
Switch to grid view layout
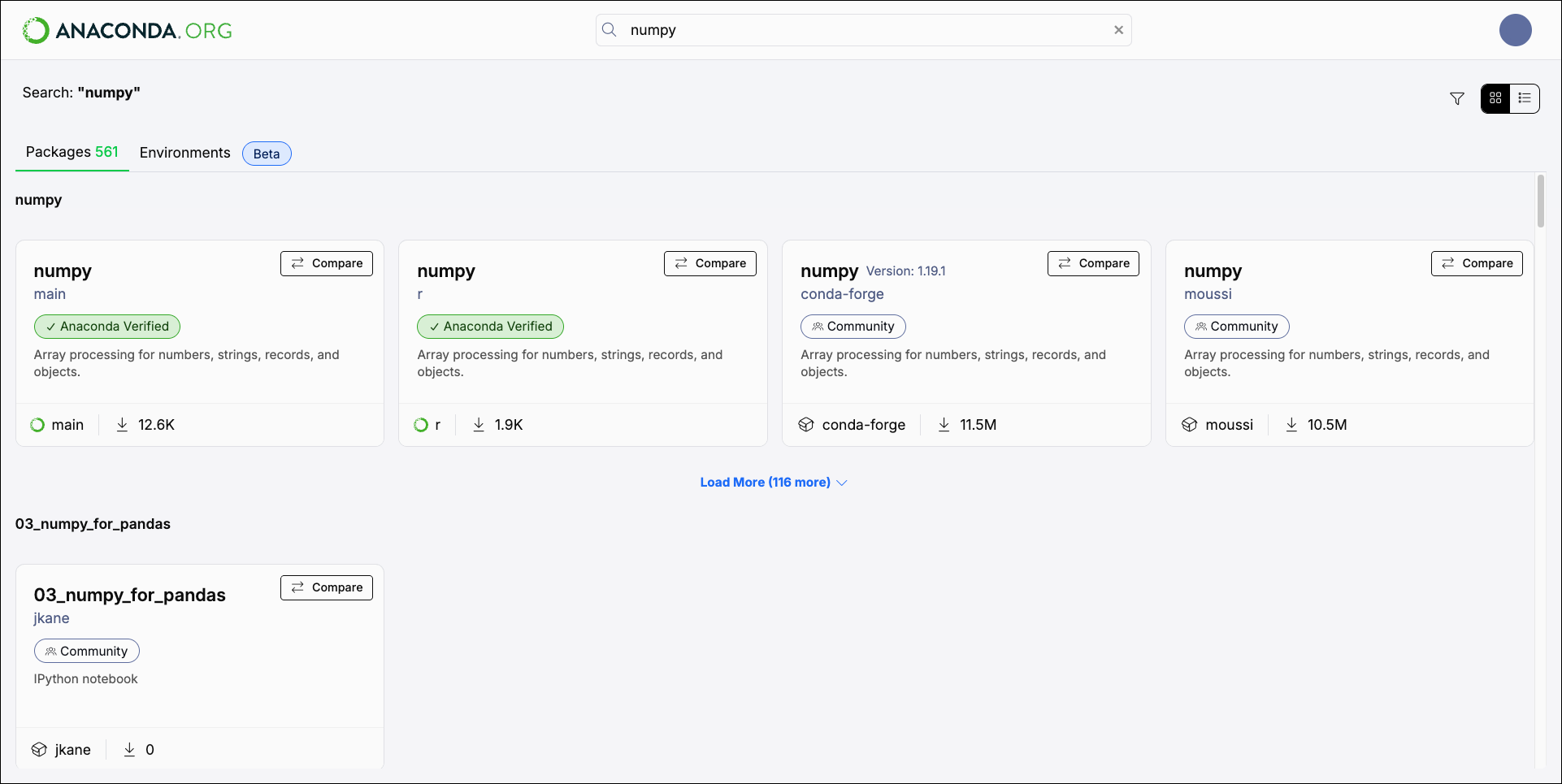[1495, 98]
